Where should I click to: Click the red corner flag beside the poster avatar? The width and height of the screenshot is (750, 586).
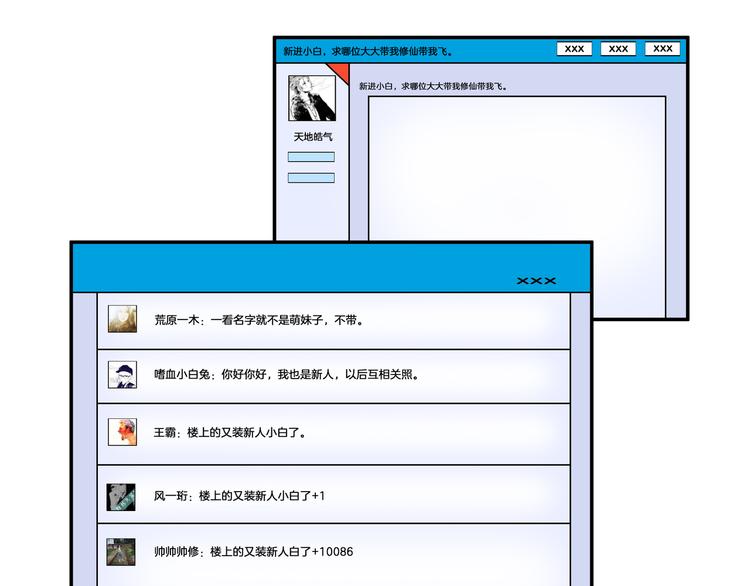tap(341, 71)
